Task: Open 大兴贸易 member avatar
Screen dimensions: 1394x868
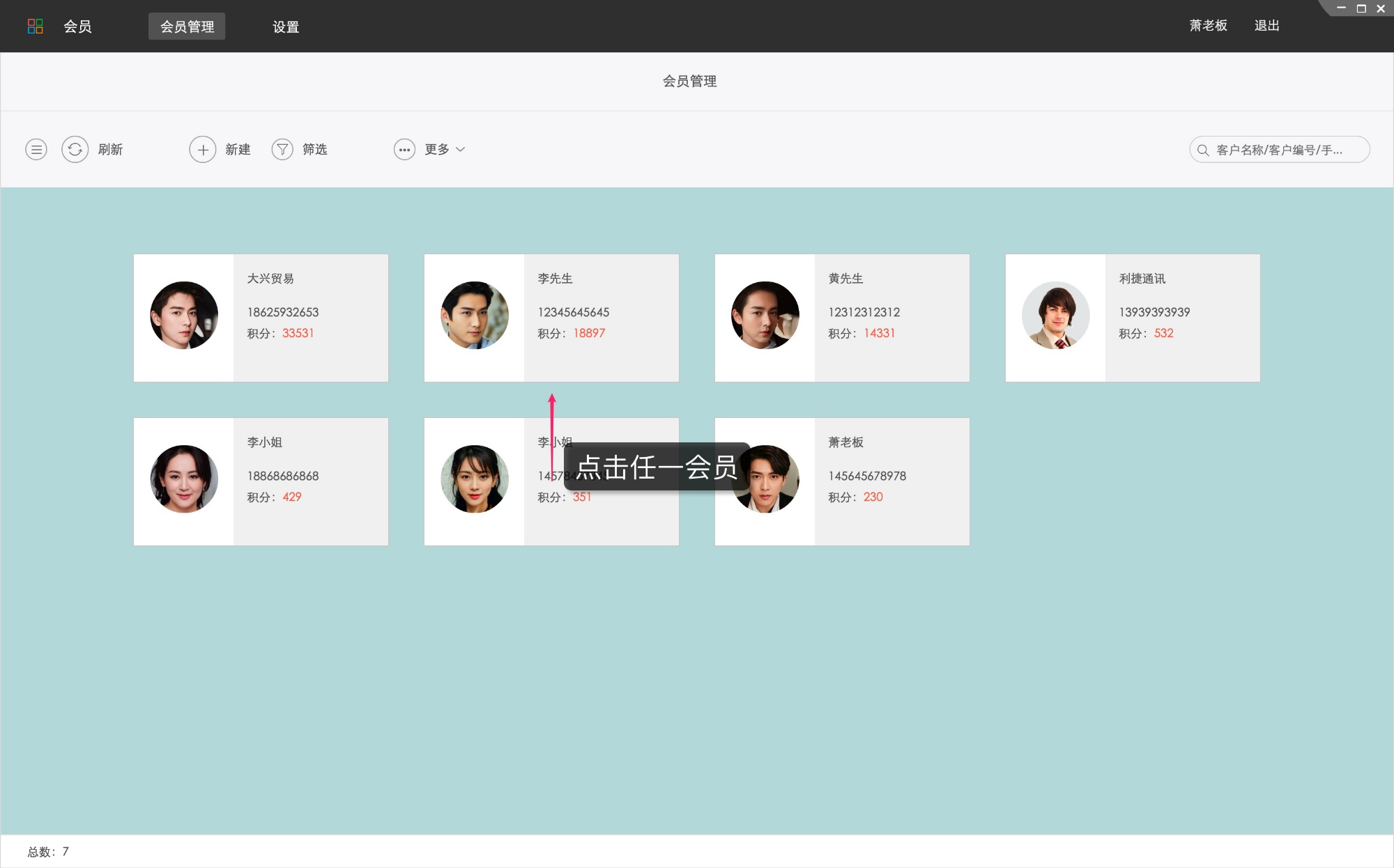Action: [x=184, y=316]
